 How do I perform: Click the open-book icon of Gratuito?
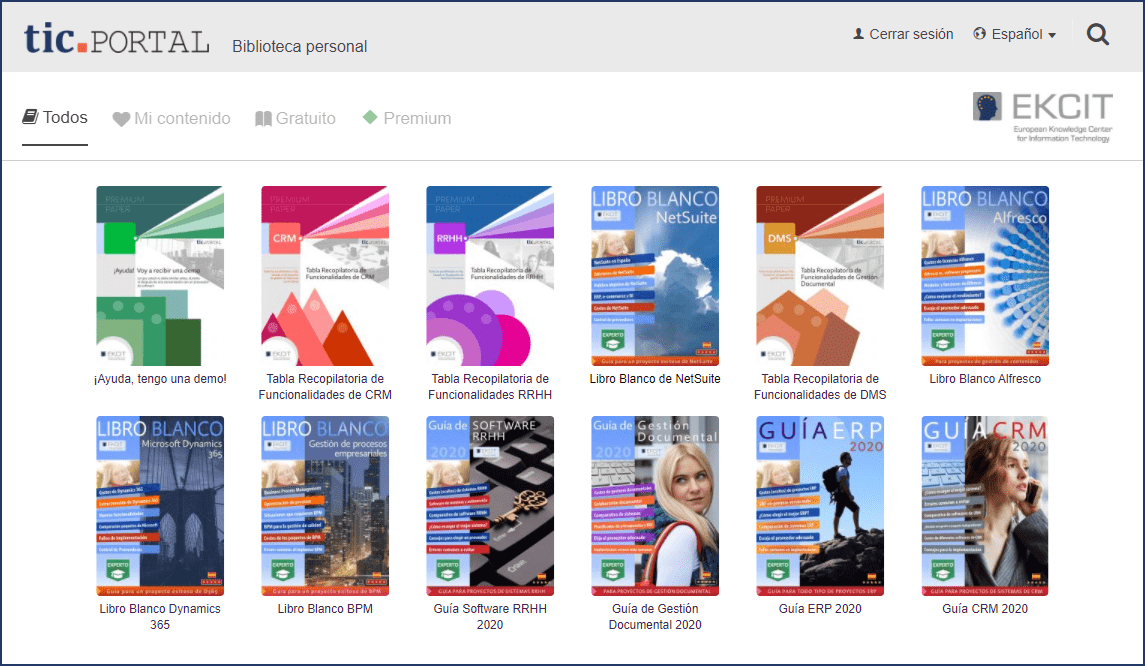(x=263, y=119)
